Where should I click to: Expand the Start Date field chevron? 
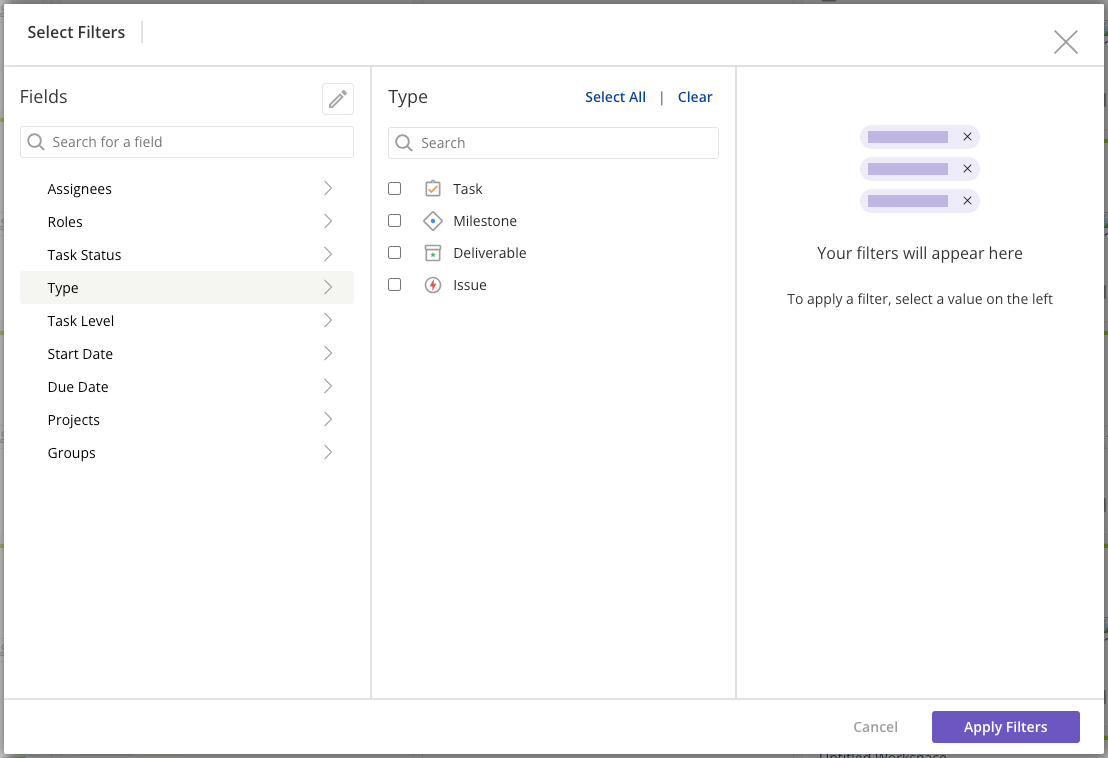coord(328,353)
